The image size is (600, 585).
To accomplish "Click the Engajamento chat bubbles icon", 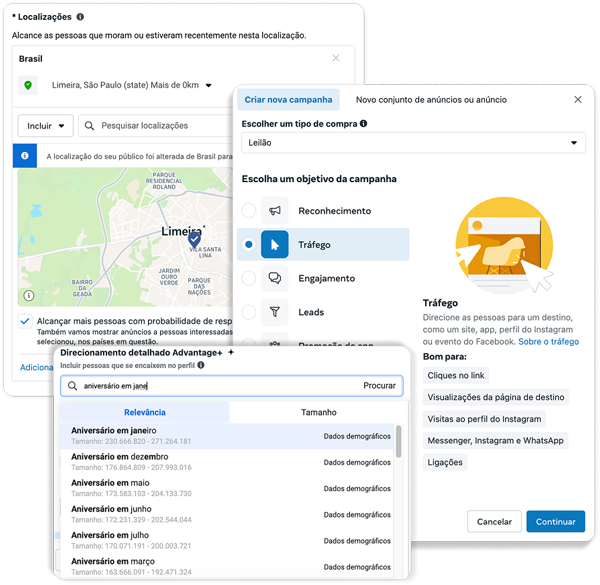I will click(x=275, y=279).
